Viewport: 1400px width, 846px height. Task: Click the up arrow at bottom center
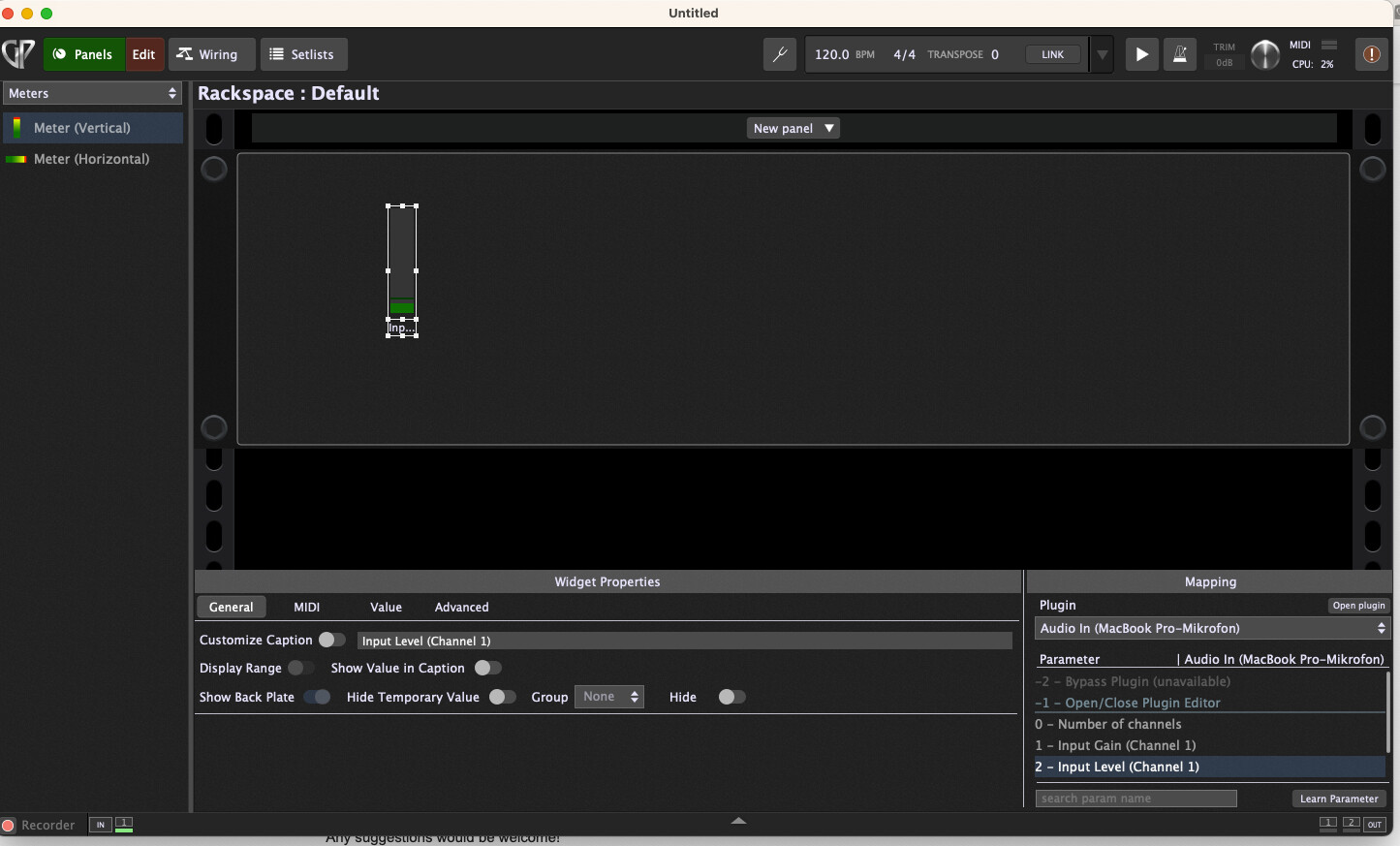[738, 821]
